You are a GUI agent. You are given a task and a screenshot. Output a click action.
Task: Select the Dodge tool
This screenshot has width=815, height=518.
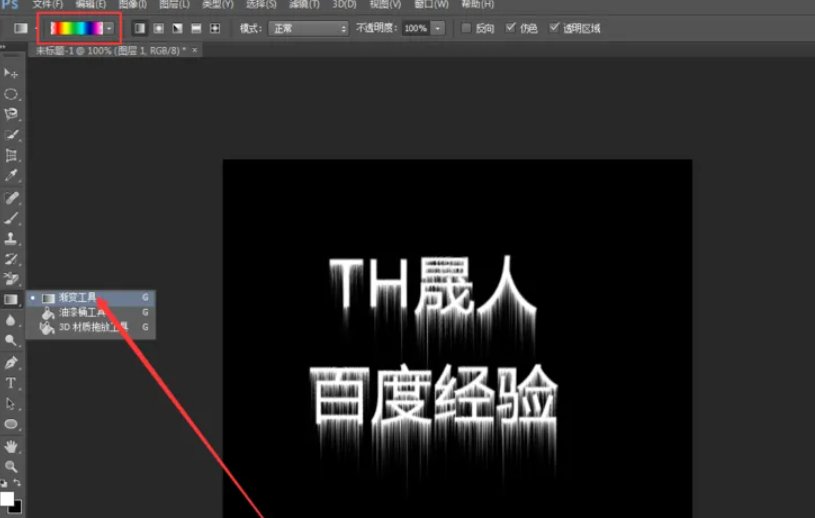[x=10, y=340]
